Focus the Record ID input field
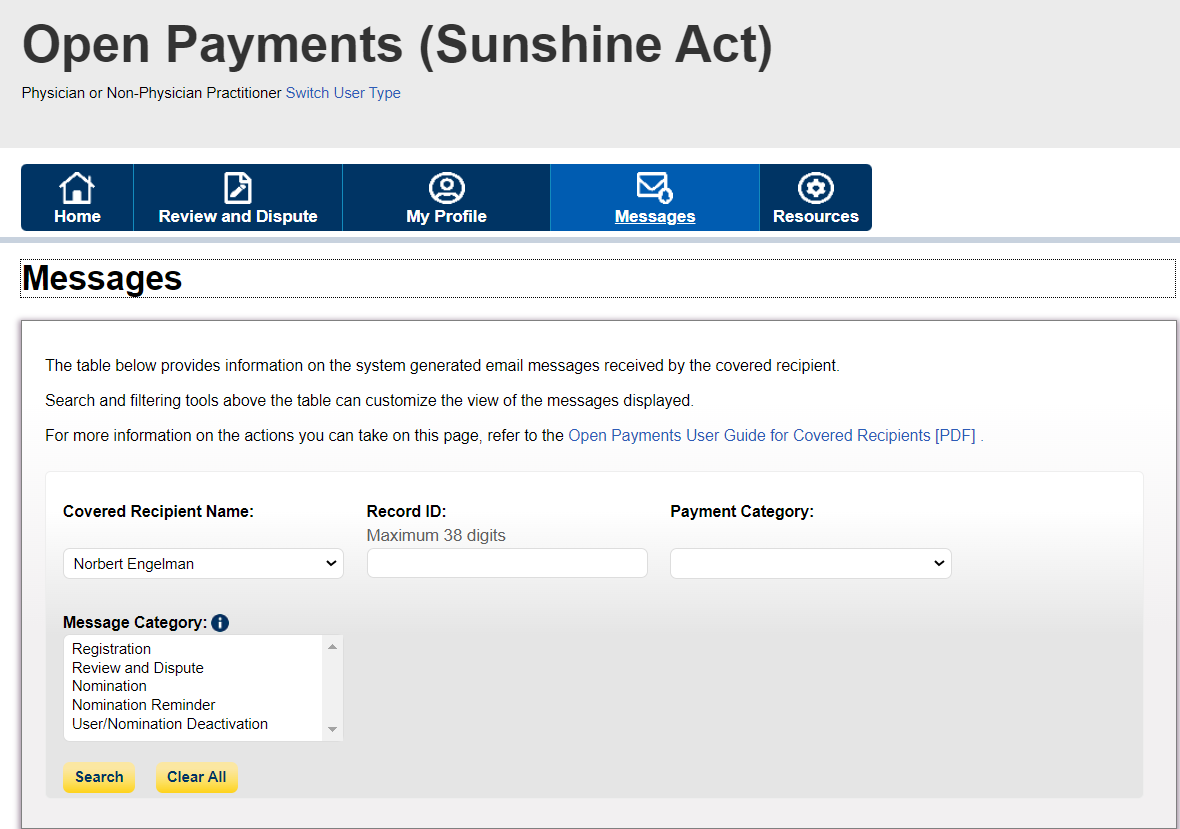This screenshot has height=829, width=1180. (507, 564)
